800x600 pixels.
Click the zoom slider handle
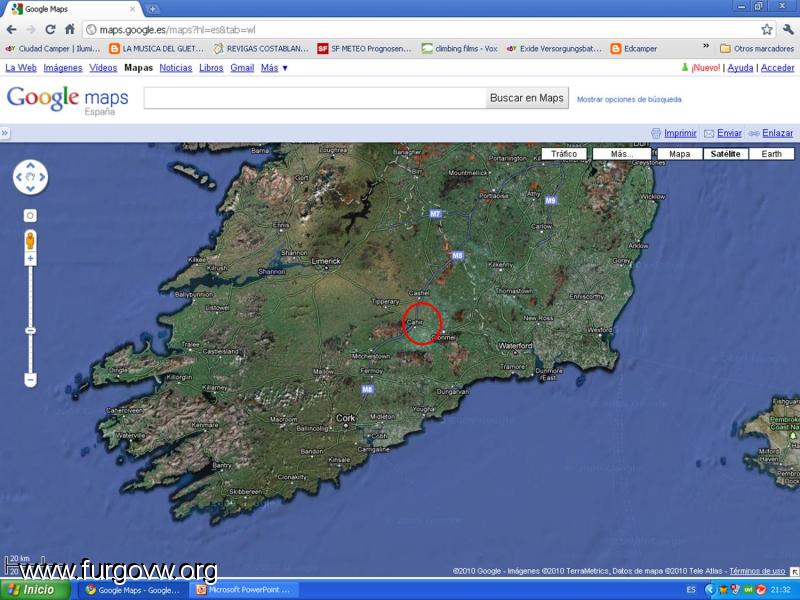point(30,331)
